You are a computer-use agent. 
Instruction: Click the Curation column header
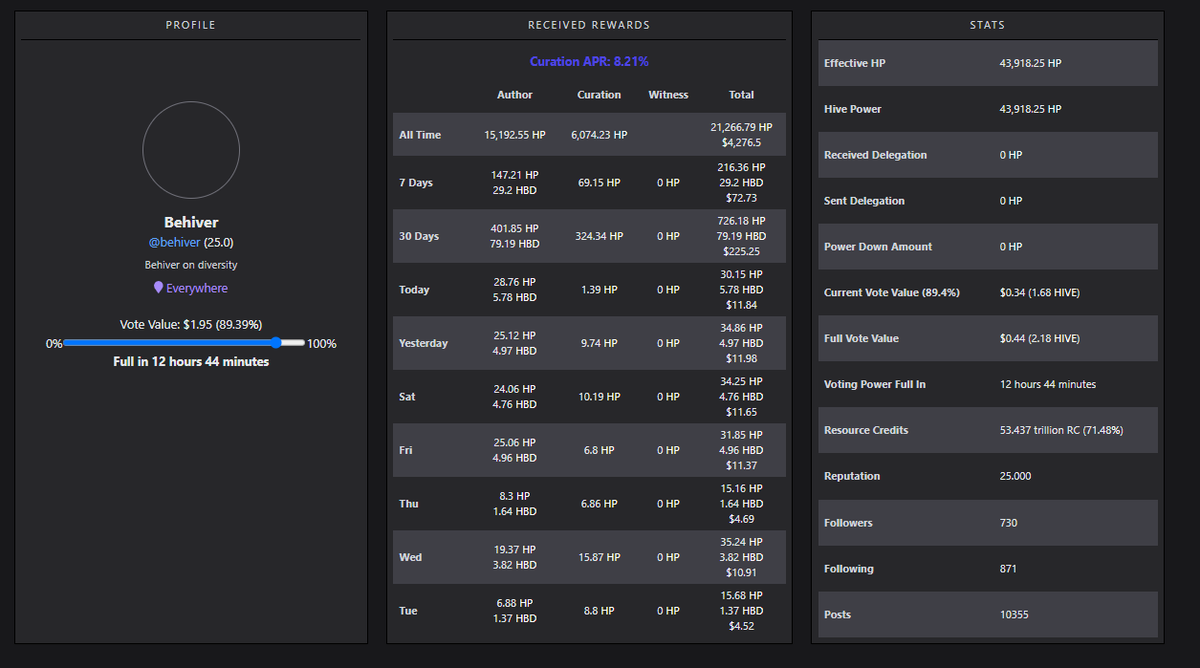pyautogui.click(x=599, y=95)
